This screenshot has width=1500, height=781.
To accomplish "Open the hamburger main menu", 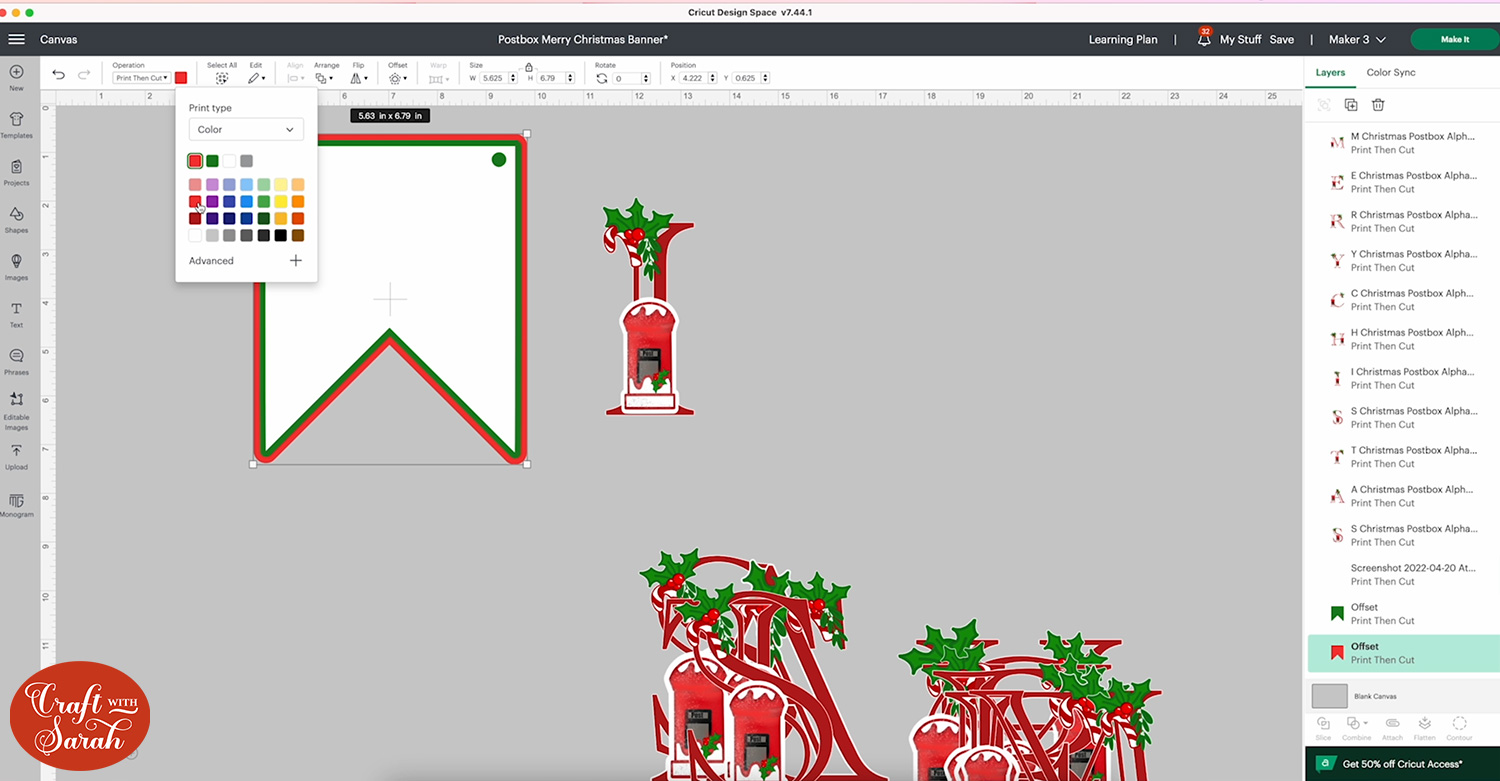I will 16,39.
